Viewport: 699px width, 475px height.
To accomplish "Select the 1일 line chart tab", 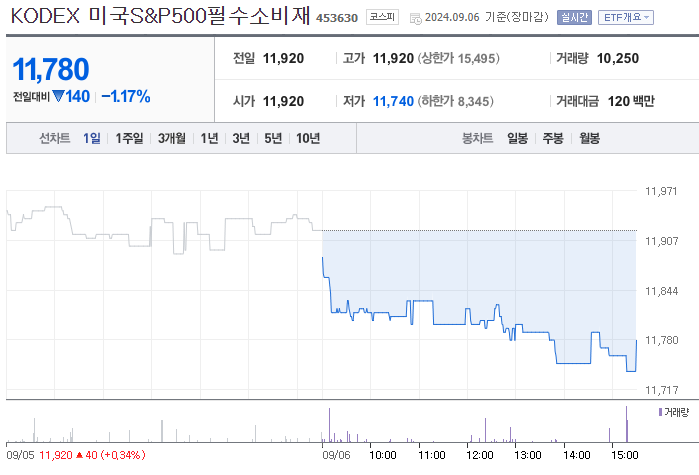I will tap(91, 138).
